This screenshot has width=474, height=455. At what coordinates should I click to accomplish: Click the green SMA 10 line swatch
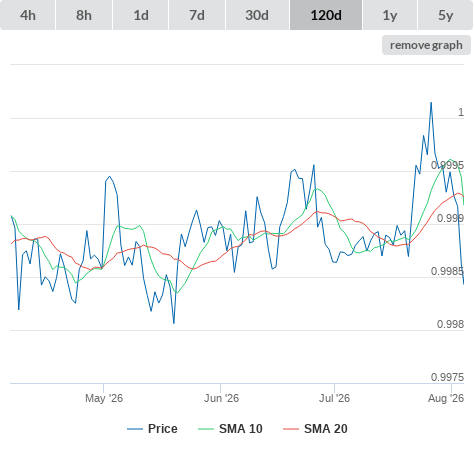[206, 429]
